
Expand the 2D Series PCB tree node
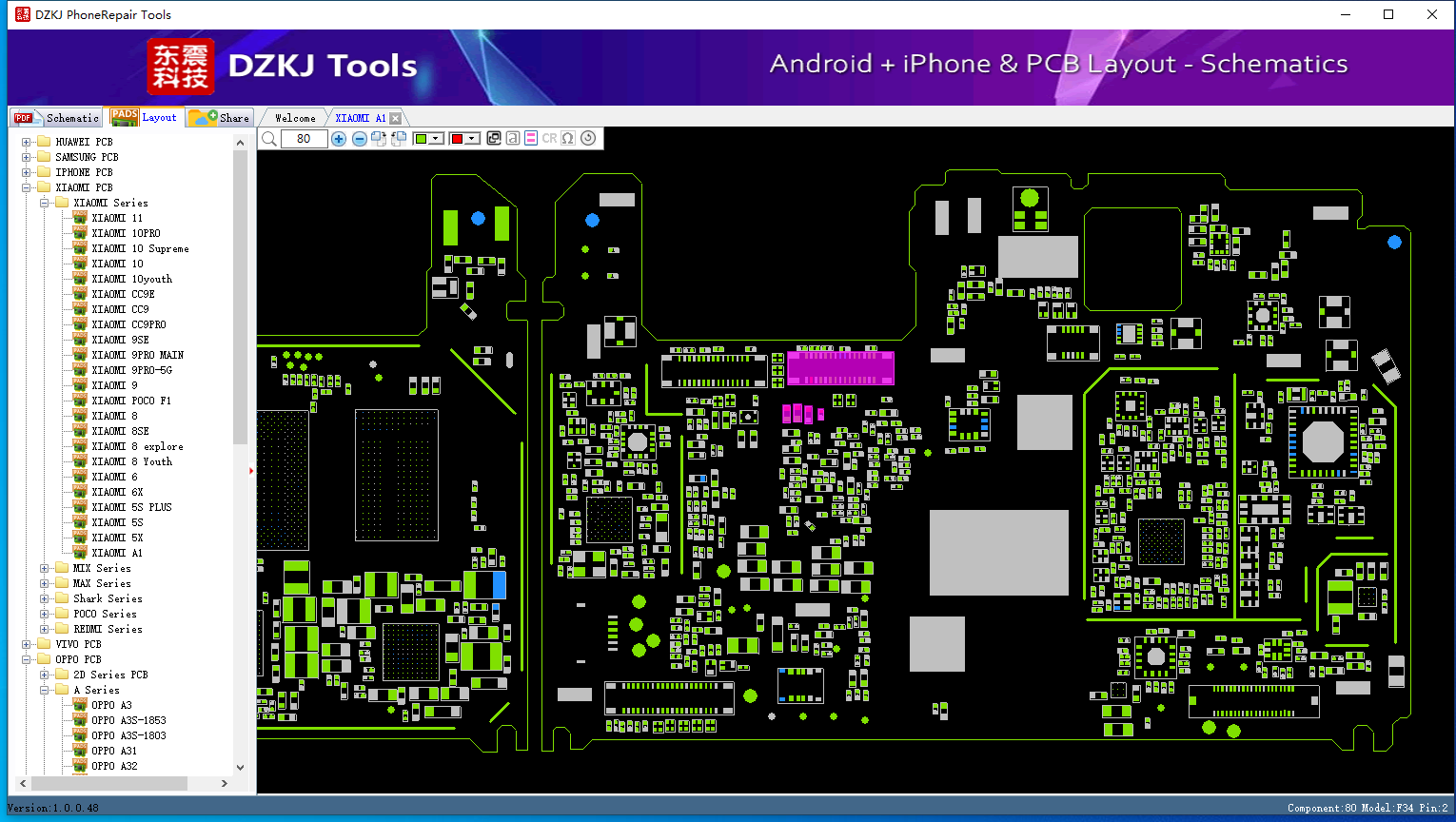(x=44, y=675)
